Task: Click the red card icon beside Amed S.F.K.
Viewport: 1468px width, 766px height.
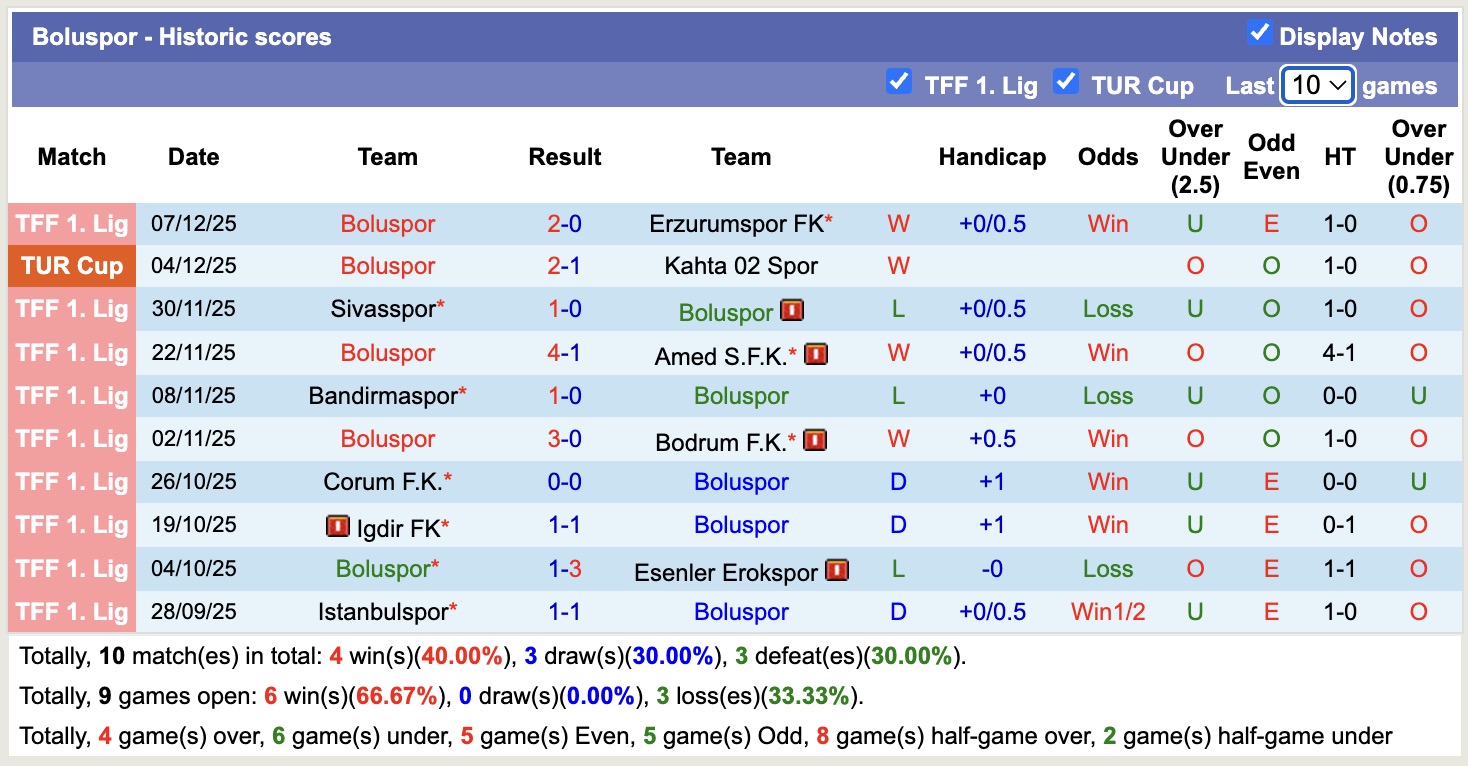Action: point(815,353)
